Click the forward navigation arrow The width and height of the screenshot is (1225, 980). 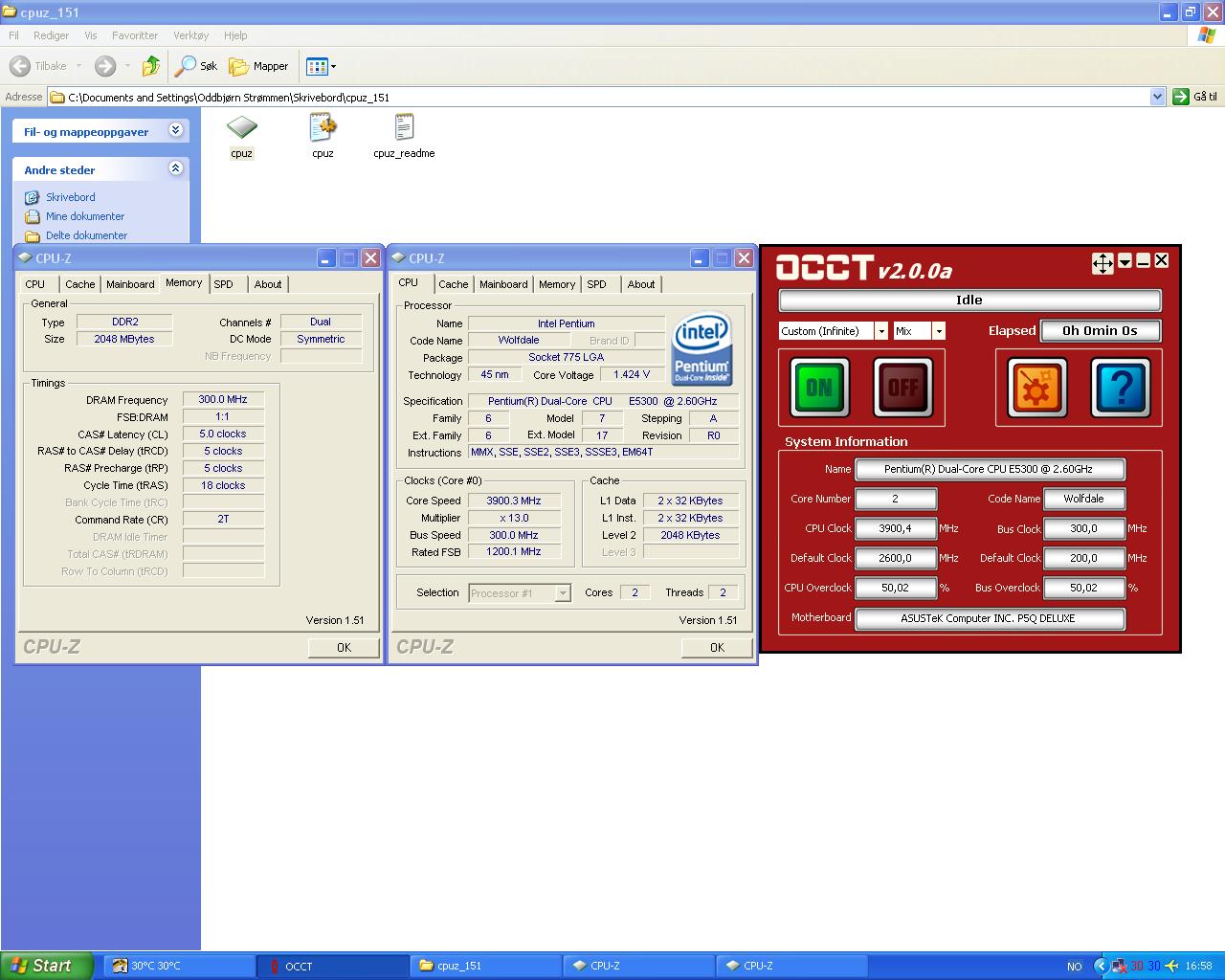(x=105, y=66)
